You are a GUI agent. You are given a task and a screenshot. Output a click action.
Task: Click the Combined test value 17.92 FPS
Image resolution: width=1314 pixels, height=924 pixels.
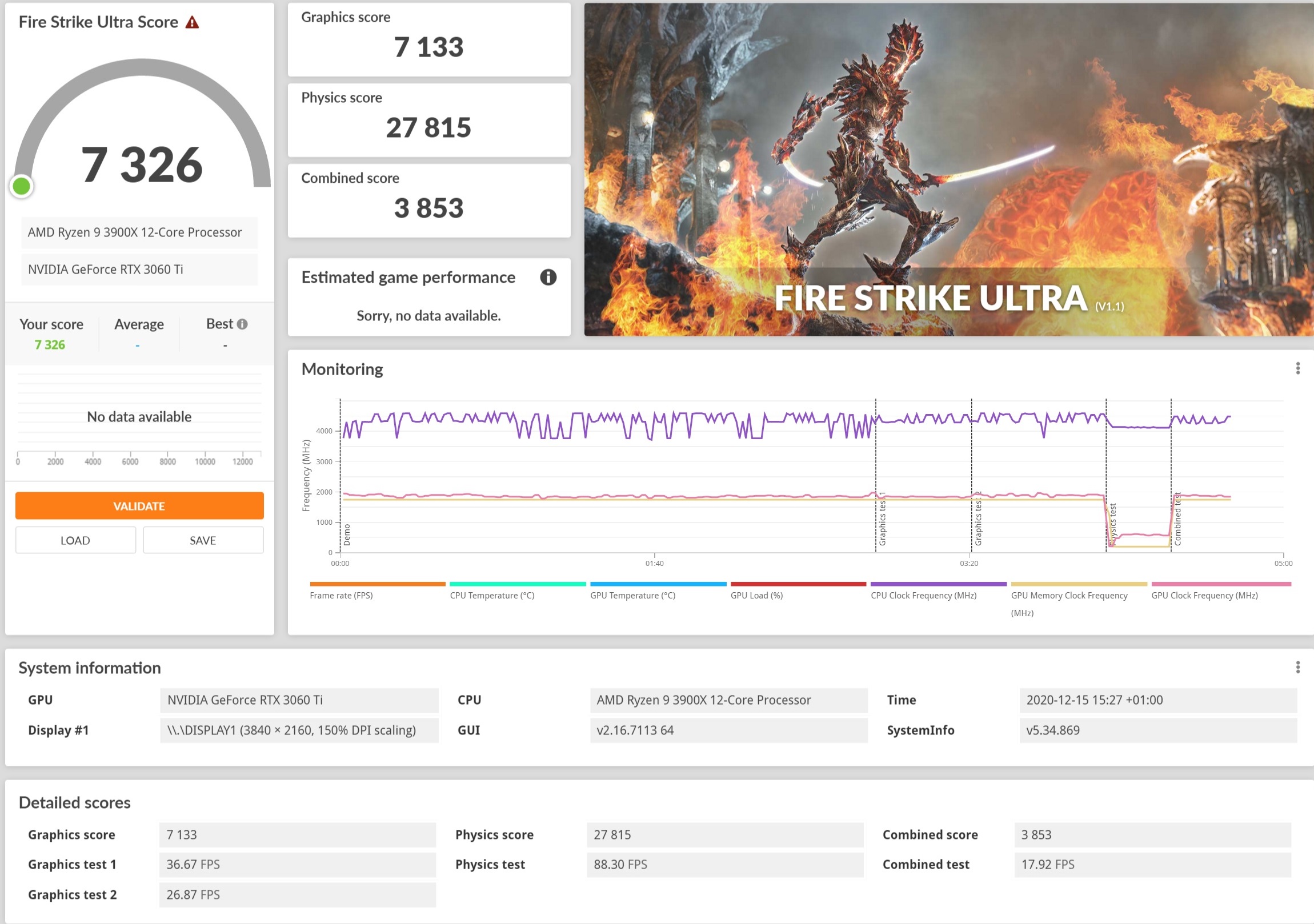[x=1153, y=864]
